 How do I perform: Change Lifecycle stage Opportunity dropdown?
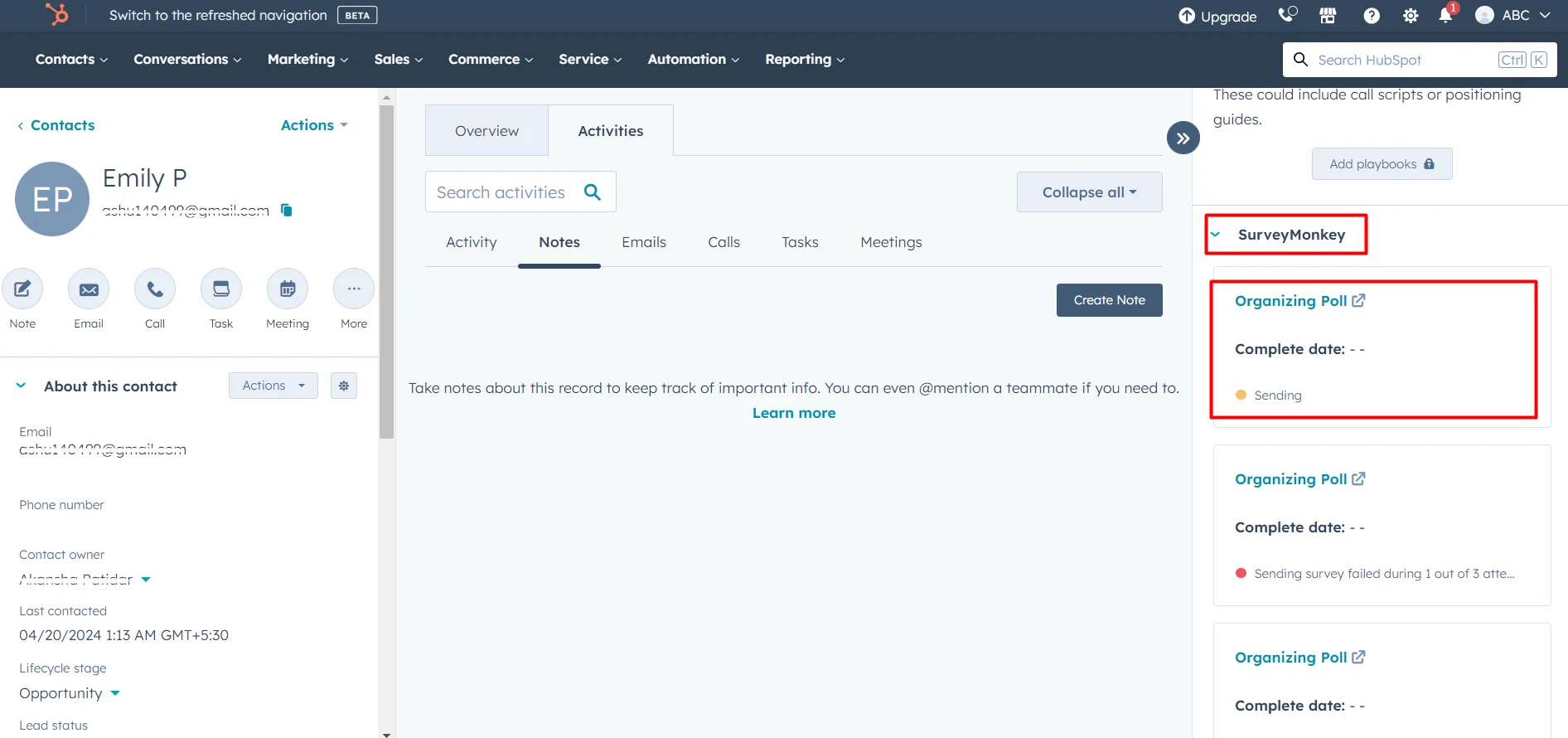115,693
